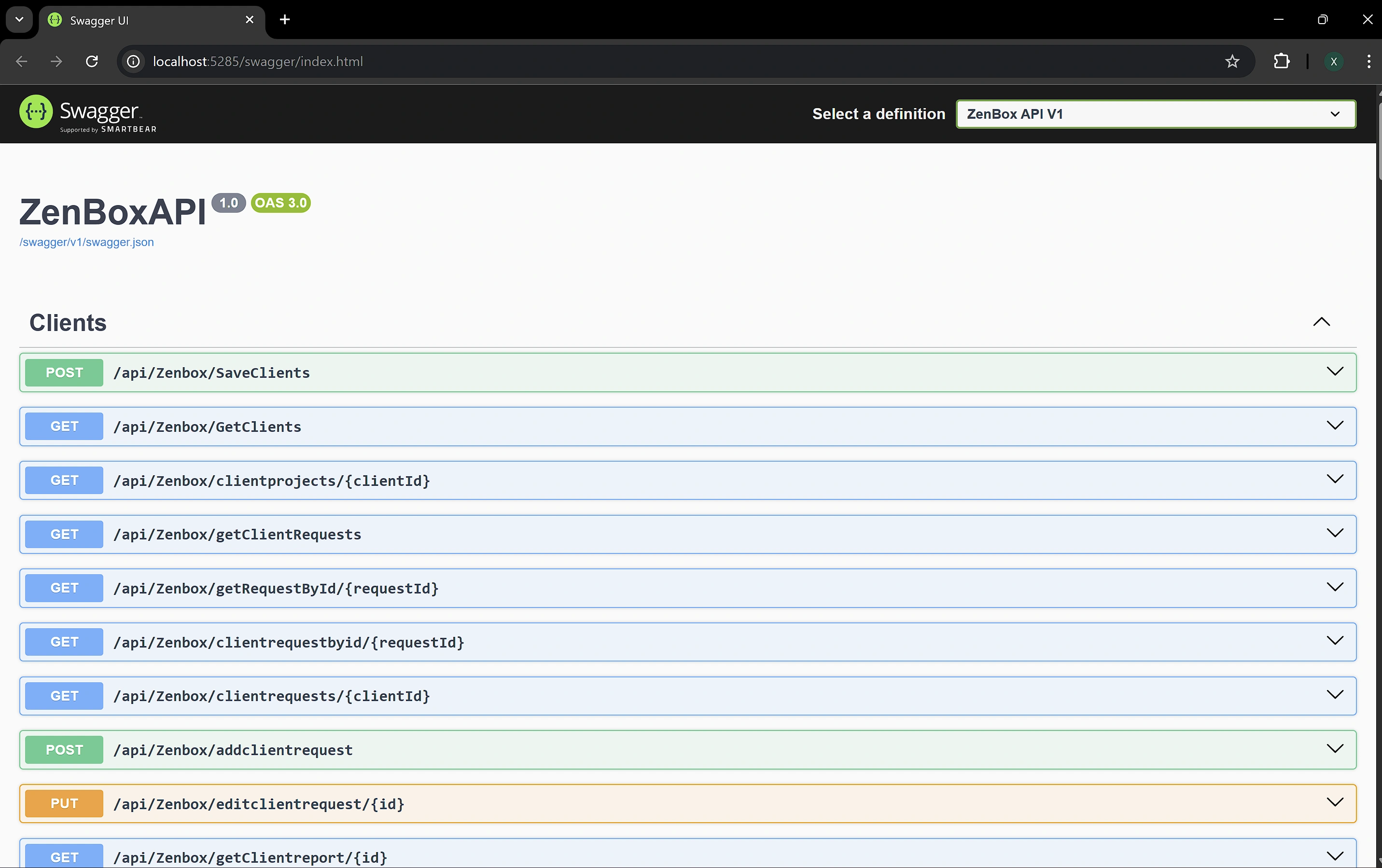Screen dimensions: 1382x868
Task: Expand the getRequestById/{requestId} chevron
Action: [x=1335, y=587]
